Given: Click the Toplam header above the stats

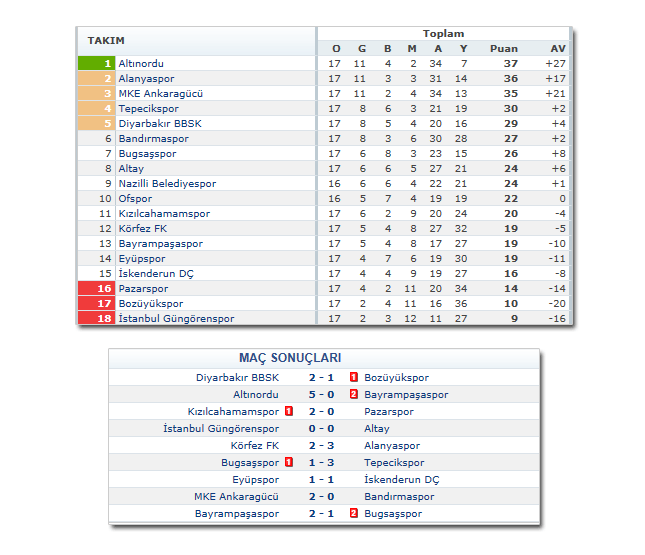Looking at the screenshot, I should pos(443,33).
